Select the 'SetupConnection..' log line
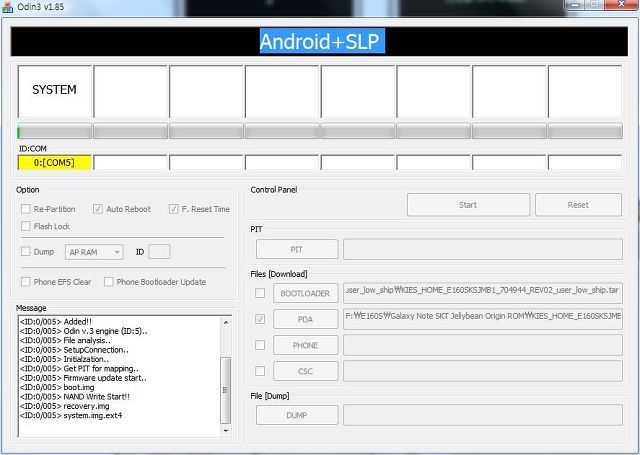 point(74,350)
